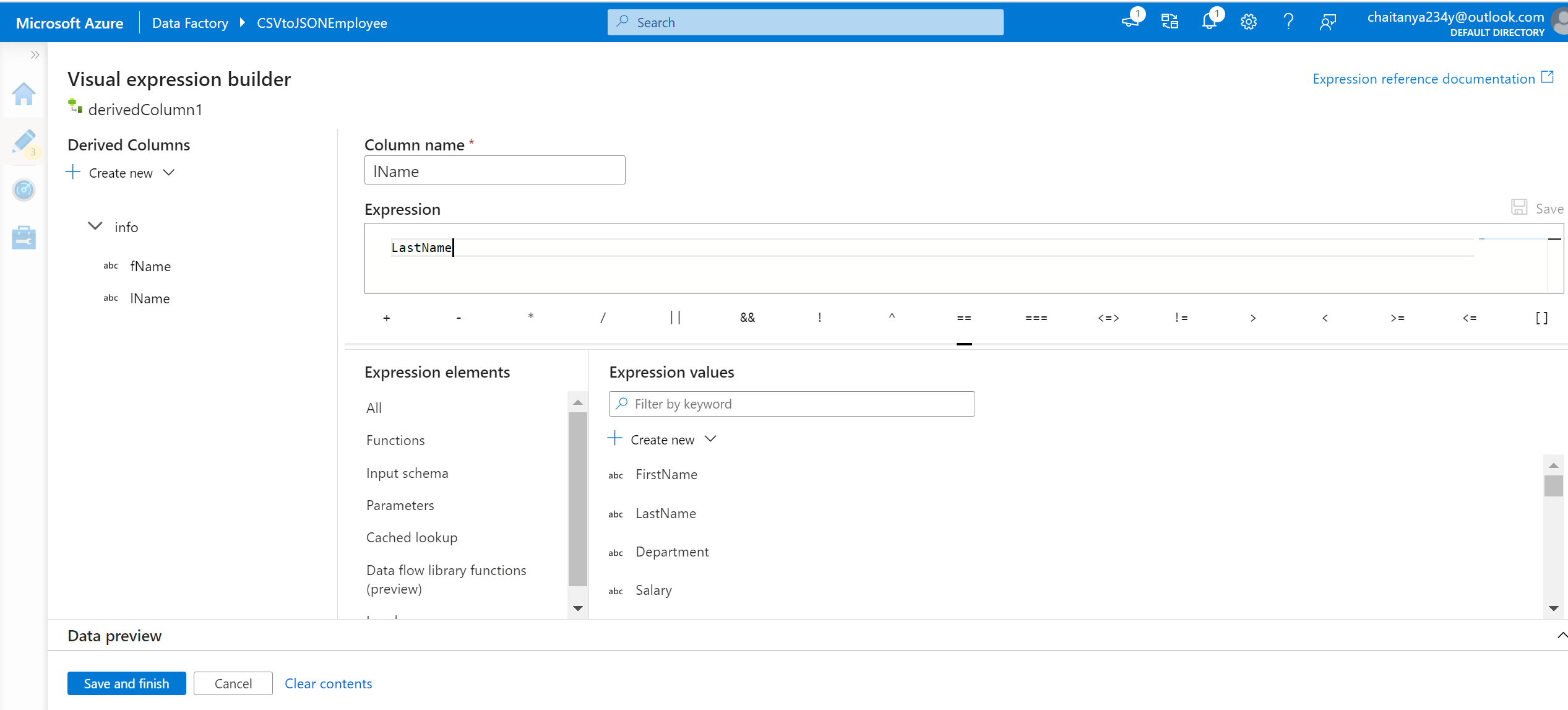Select Functions expression elements

(x=395, y=440)
